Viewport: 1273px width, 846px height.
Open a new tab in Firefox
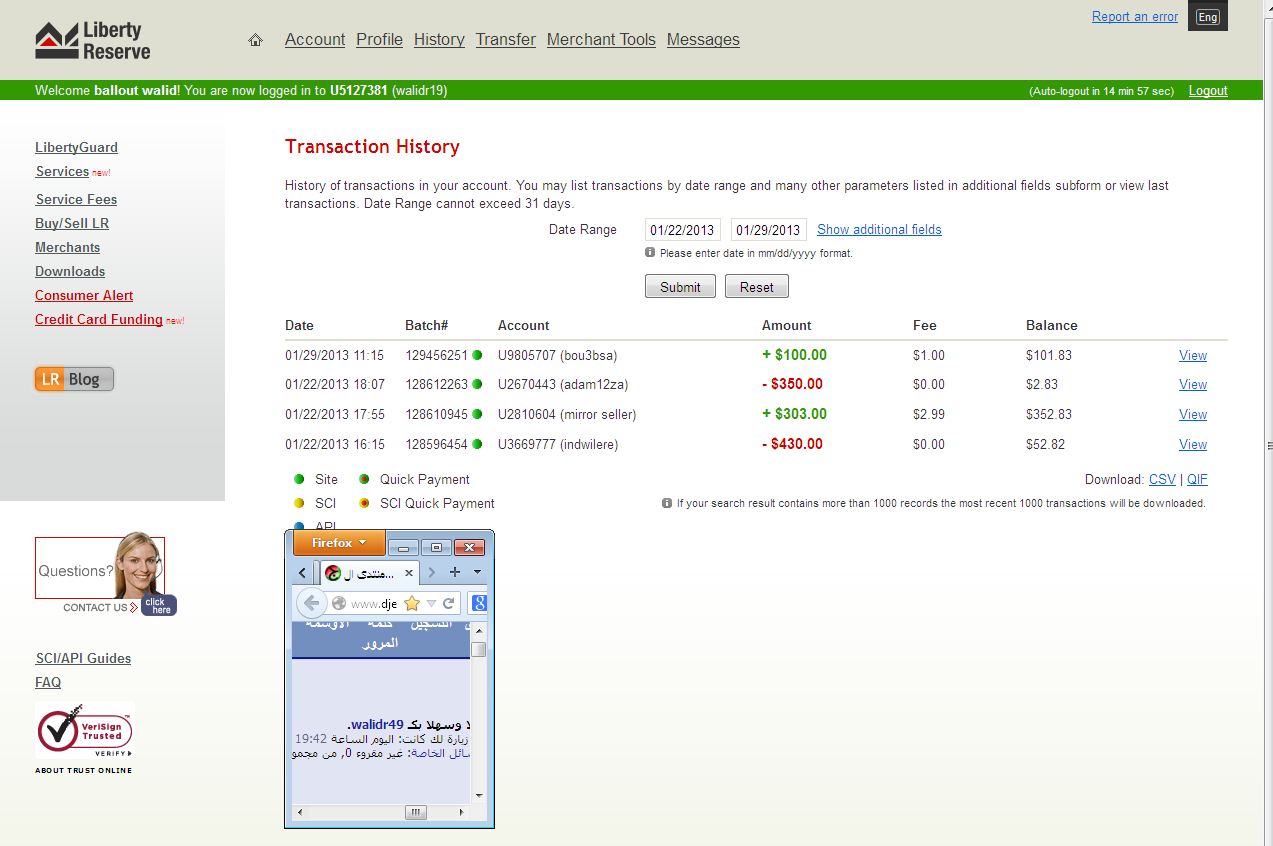pos(455,572)
